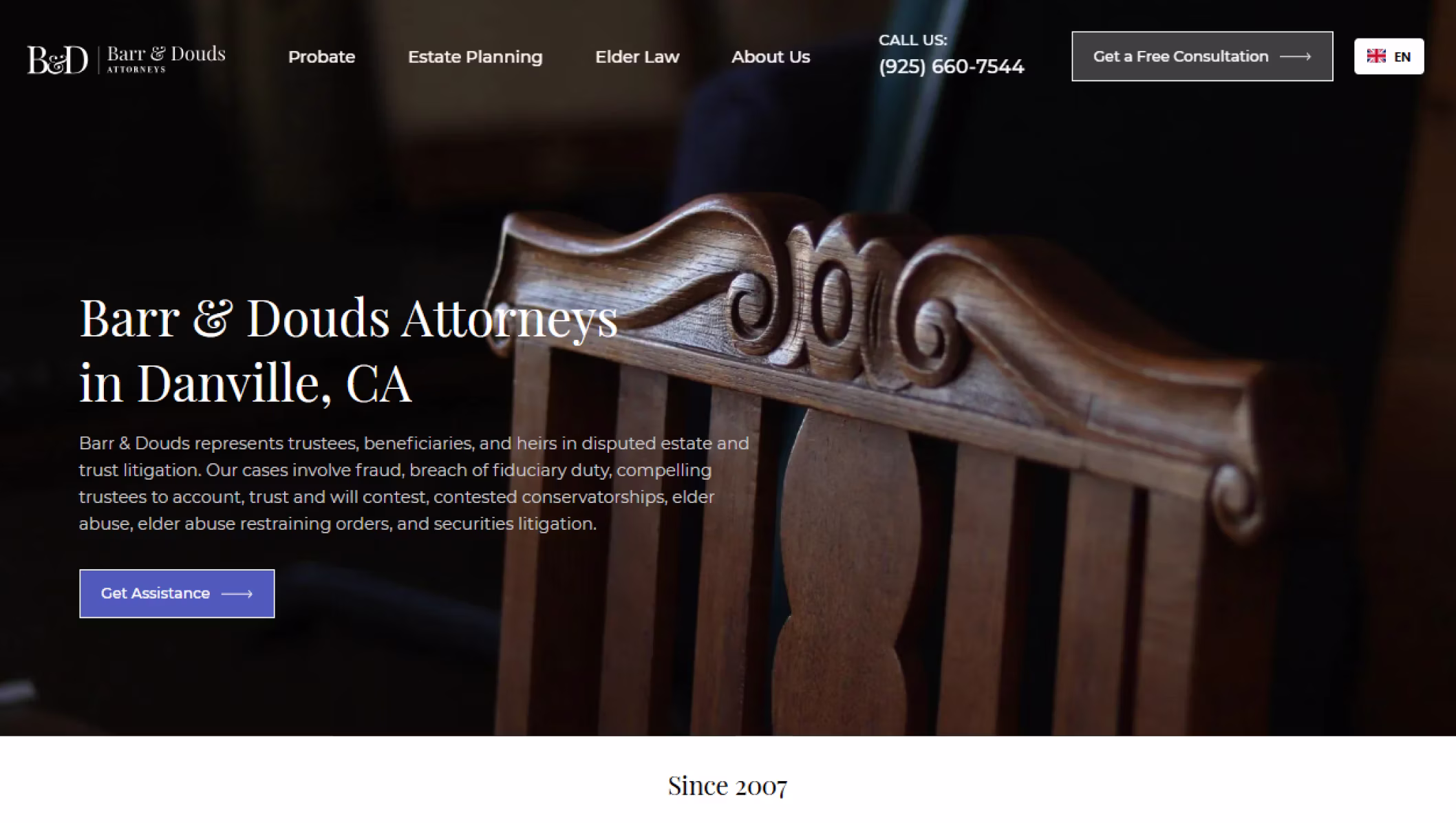The width and height of the screenshot is (1456, 823).
Task: Expand the Elder Law navigation item
Action: (637, 57)
